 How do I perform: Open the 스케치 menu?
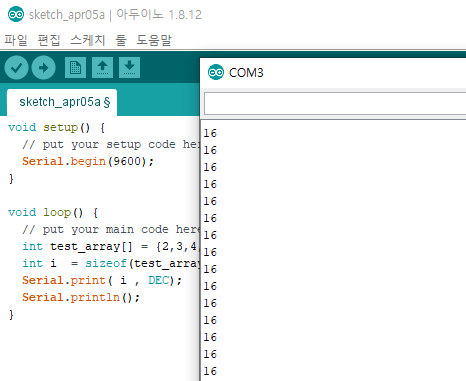(88, 40)
